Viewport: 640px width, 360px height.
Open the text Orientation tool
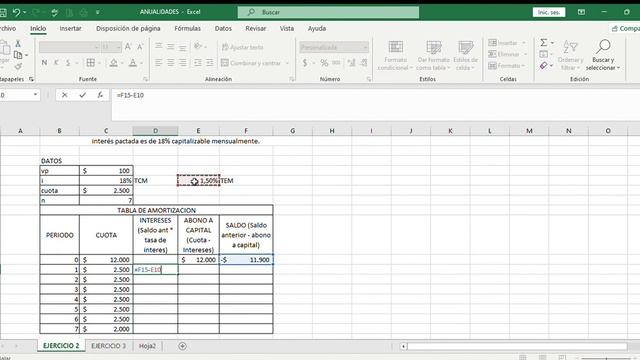[x=198, y=47]
